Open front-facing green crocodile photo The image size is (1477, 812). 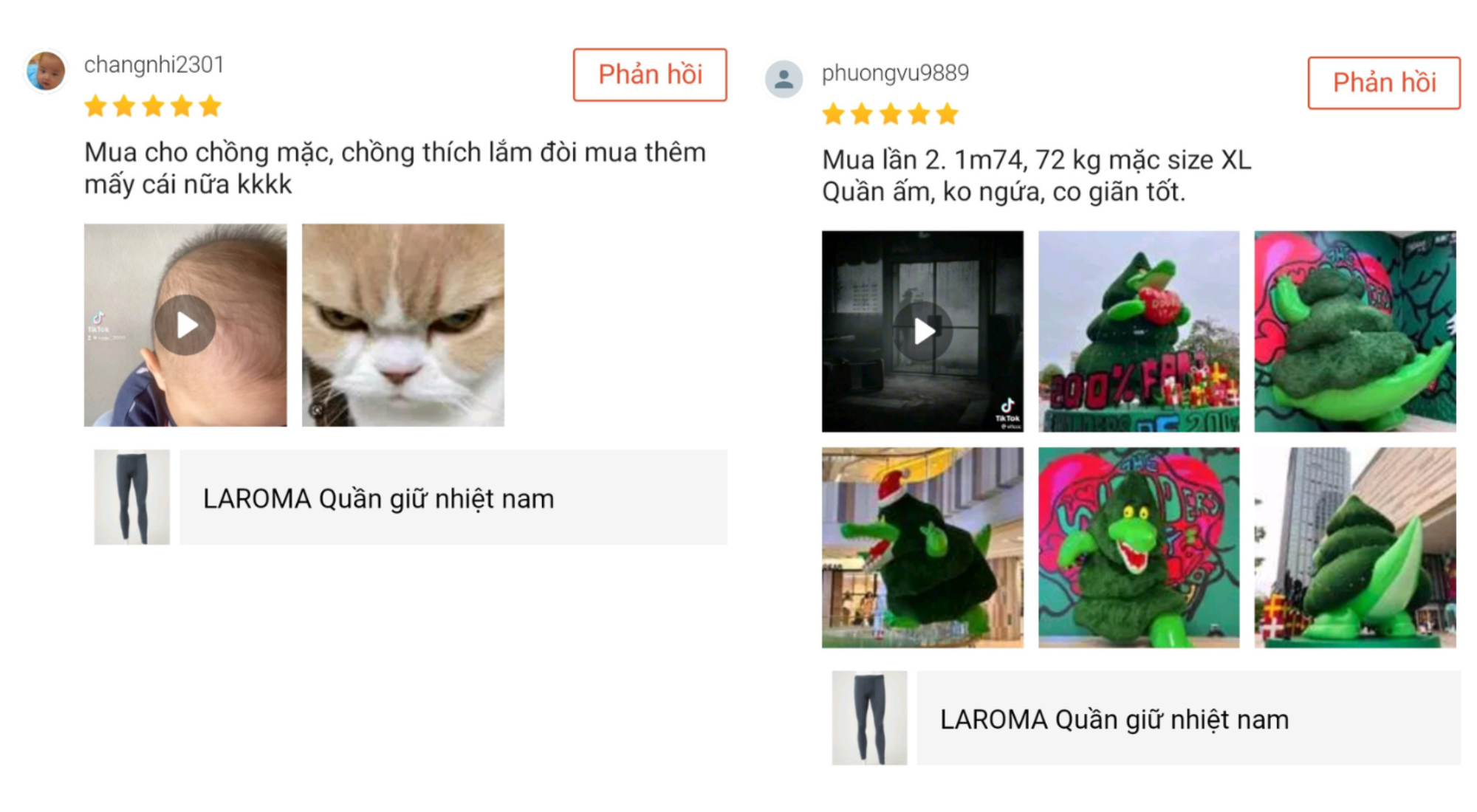(x=1139, y=548)
